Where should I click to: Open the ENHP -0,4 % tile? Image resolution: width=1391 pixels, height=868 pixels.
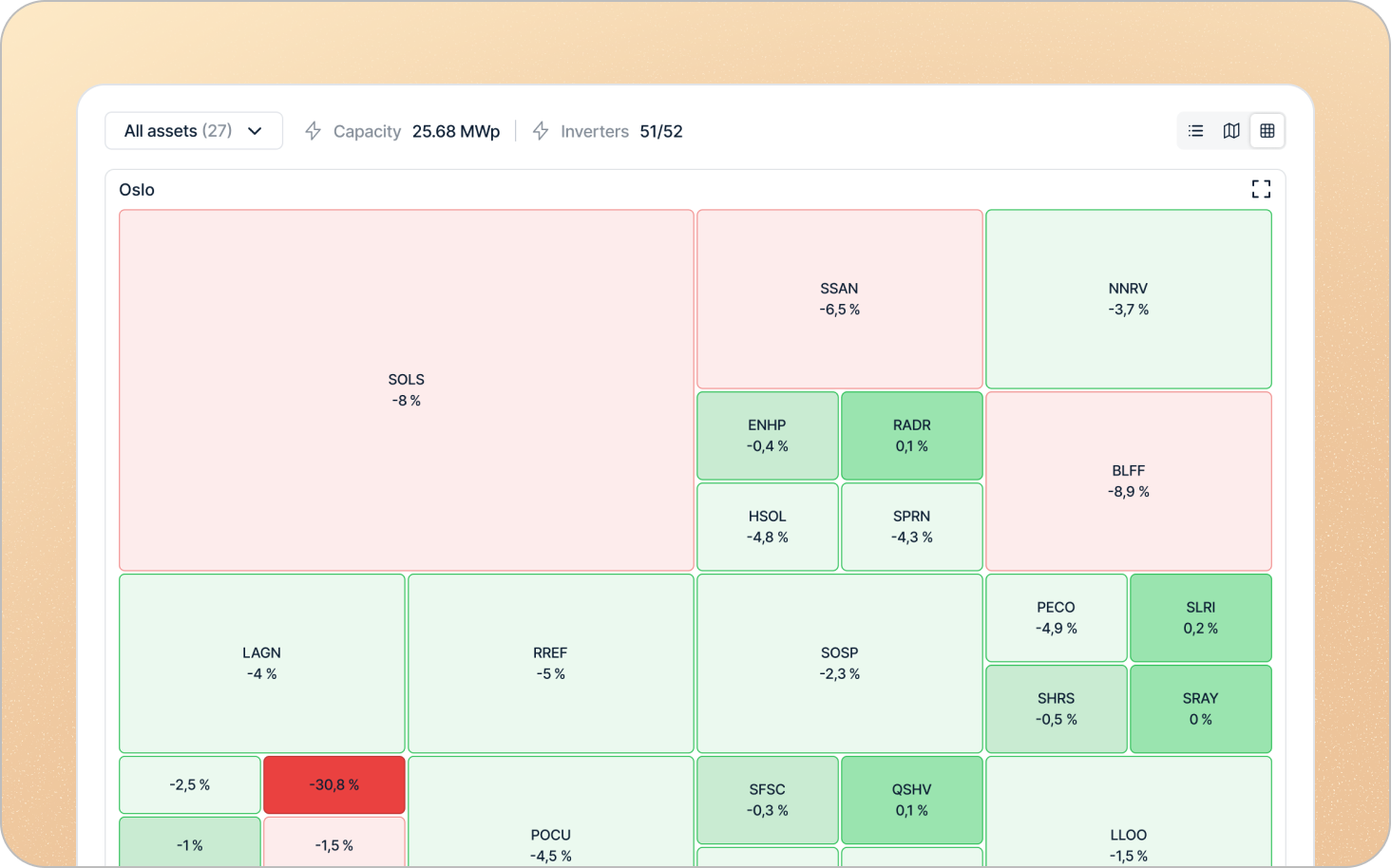tap(767, 435)
